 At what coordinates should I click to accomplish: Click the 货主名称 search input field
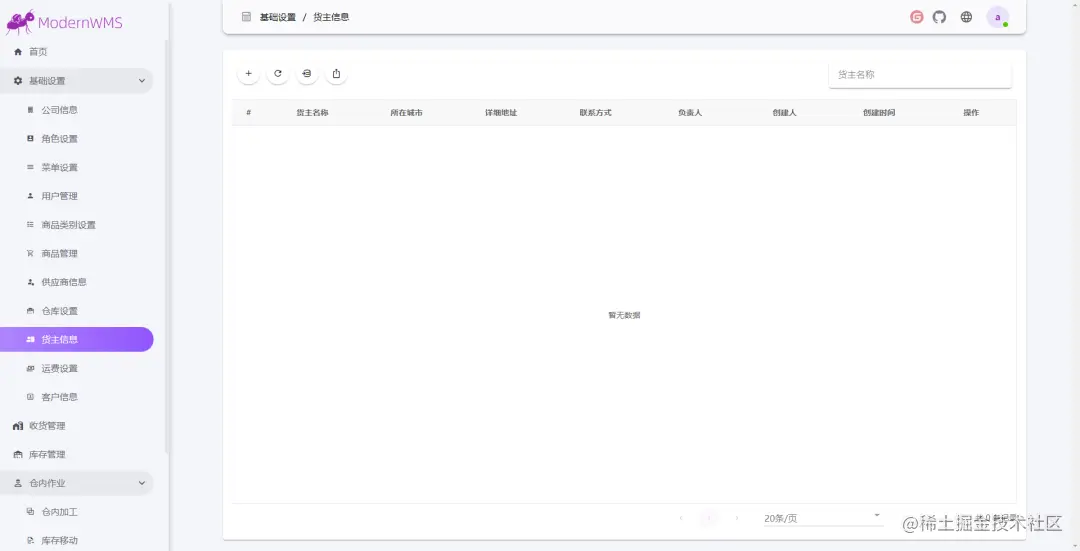point(920,74)
